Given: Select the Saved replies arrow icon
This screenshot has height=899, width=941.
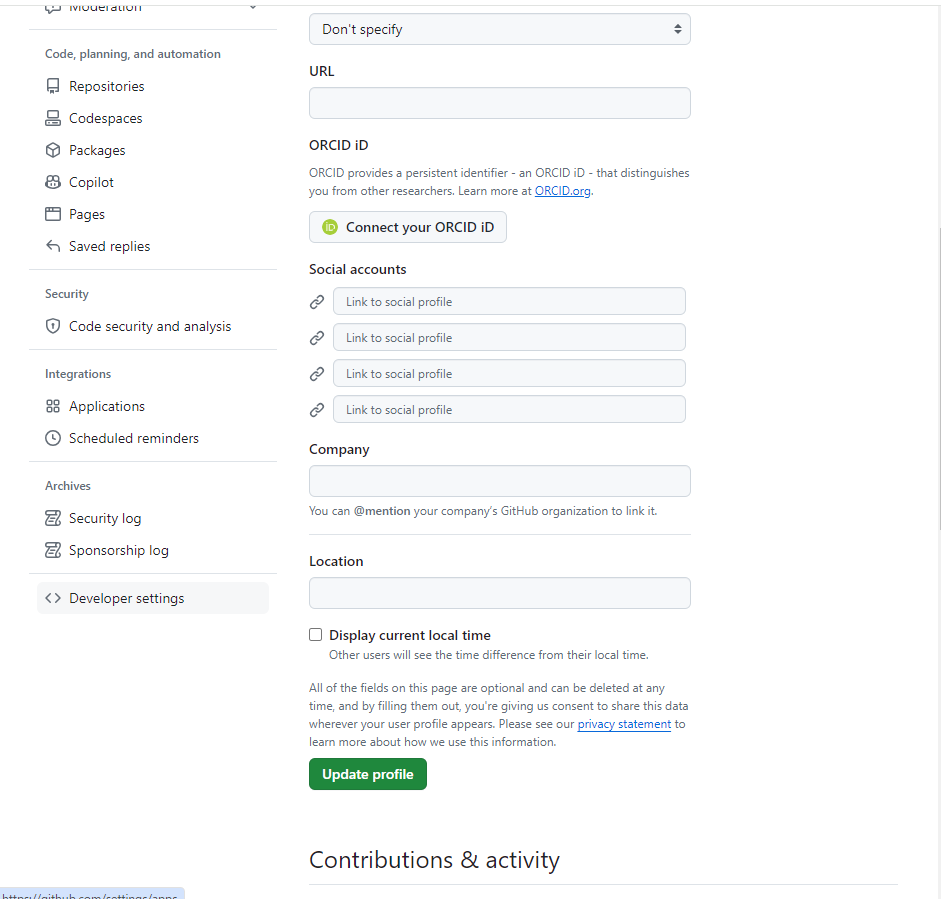Looking at the screenshot, I should pos(53,246).
